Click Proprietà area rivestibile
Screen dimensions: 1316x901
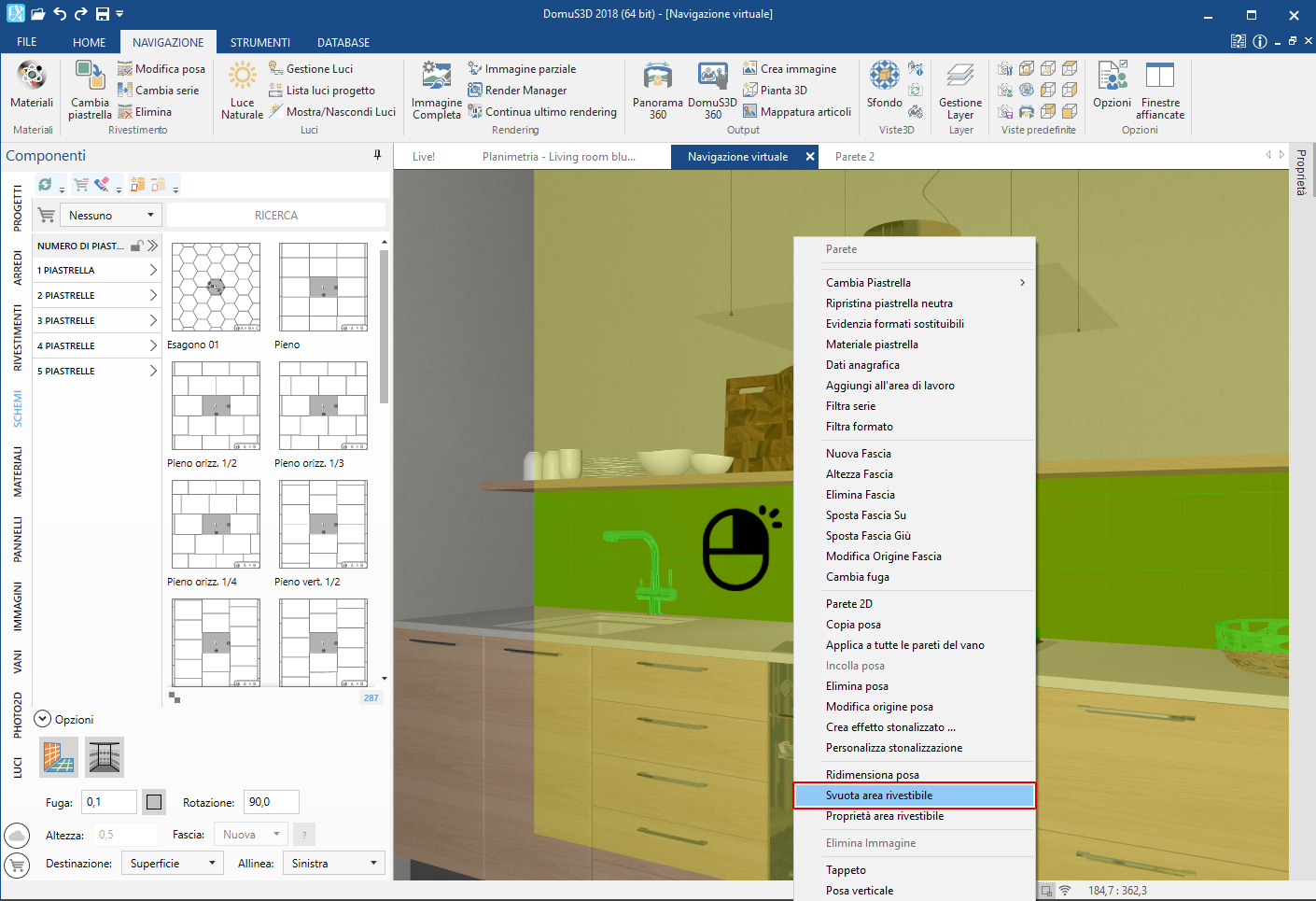point(915,816)
